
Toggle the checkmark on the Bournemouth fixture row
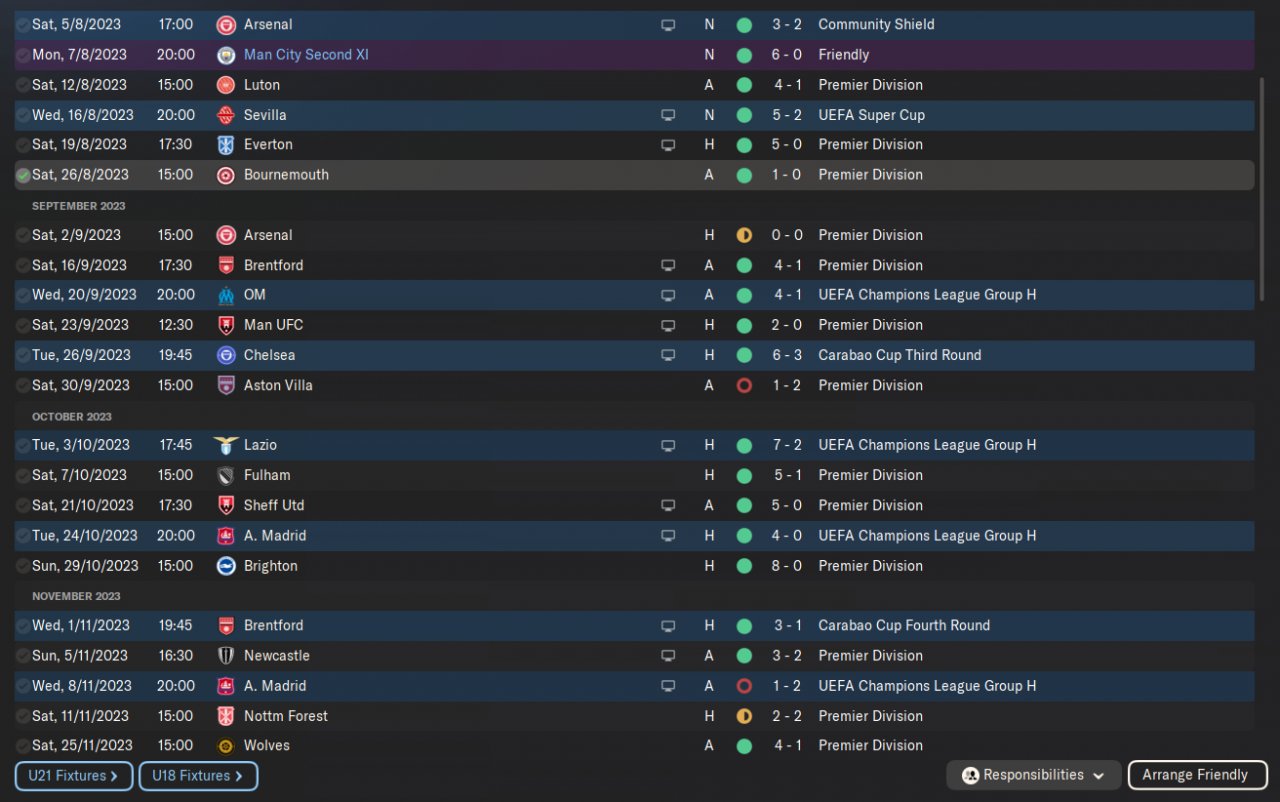23,175
